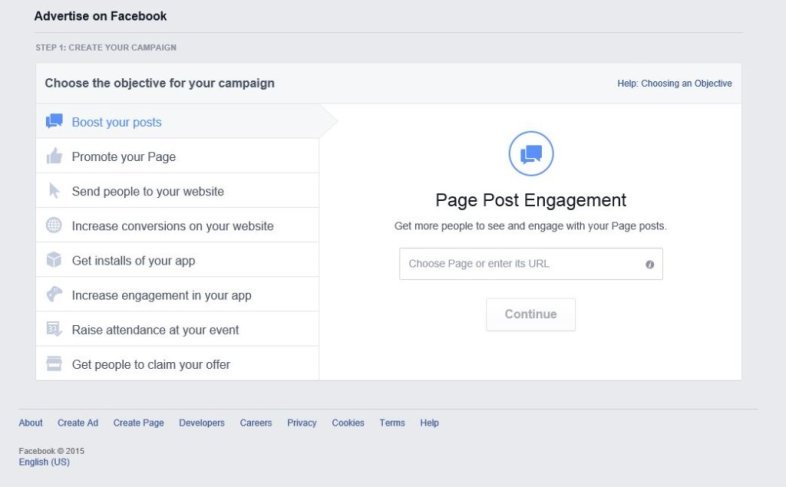Open the Cookies footer link

[x=348, y=422]
